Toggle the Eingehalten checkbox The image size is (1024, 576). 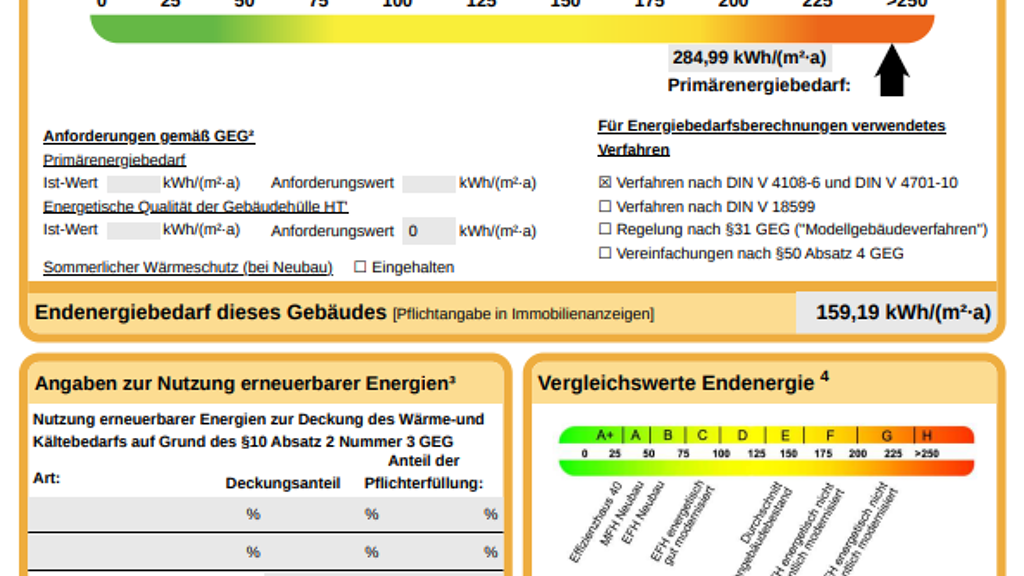click(x=361, y=268)
